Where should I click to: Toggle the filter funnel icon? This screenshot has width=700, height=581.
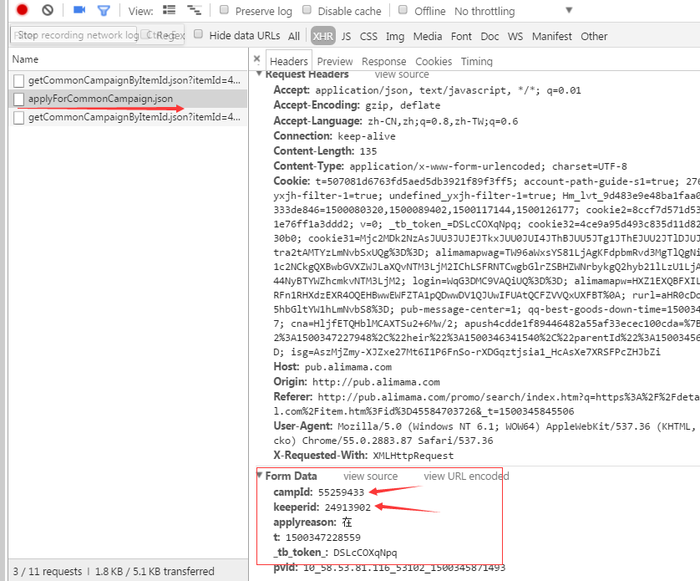click(104, 10)
